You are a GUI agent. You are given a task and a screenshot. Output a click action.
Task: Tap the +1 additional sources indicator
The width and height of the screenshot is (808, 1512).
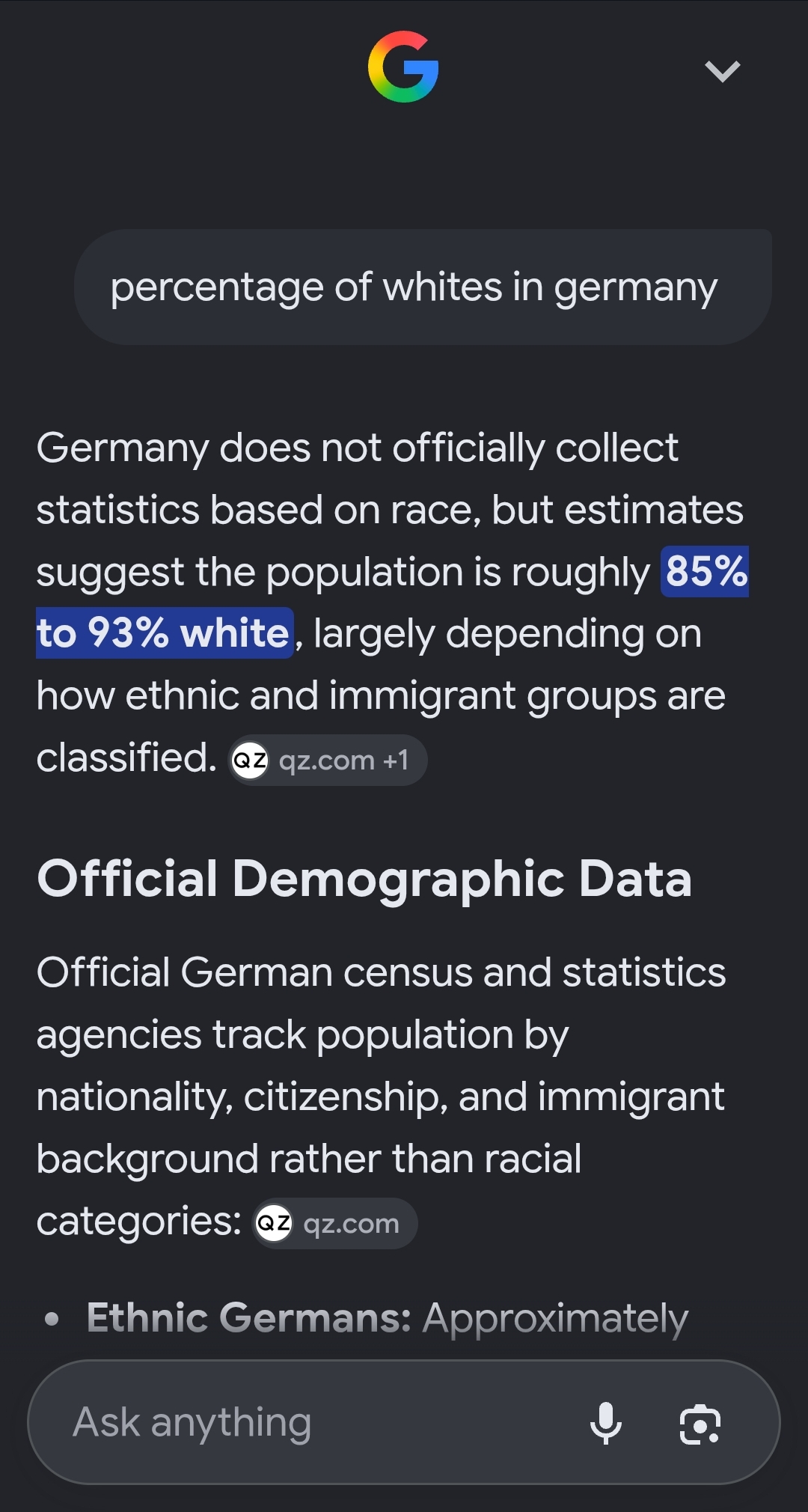pos(396,760)
